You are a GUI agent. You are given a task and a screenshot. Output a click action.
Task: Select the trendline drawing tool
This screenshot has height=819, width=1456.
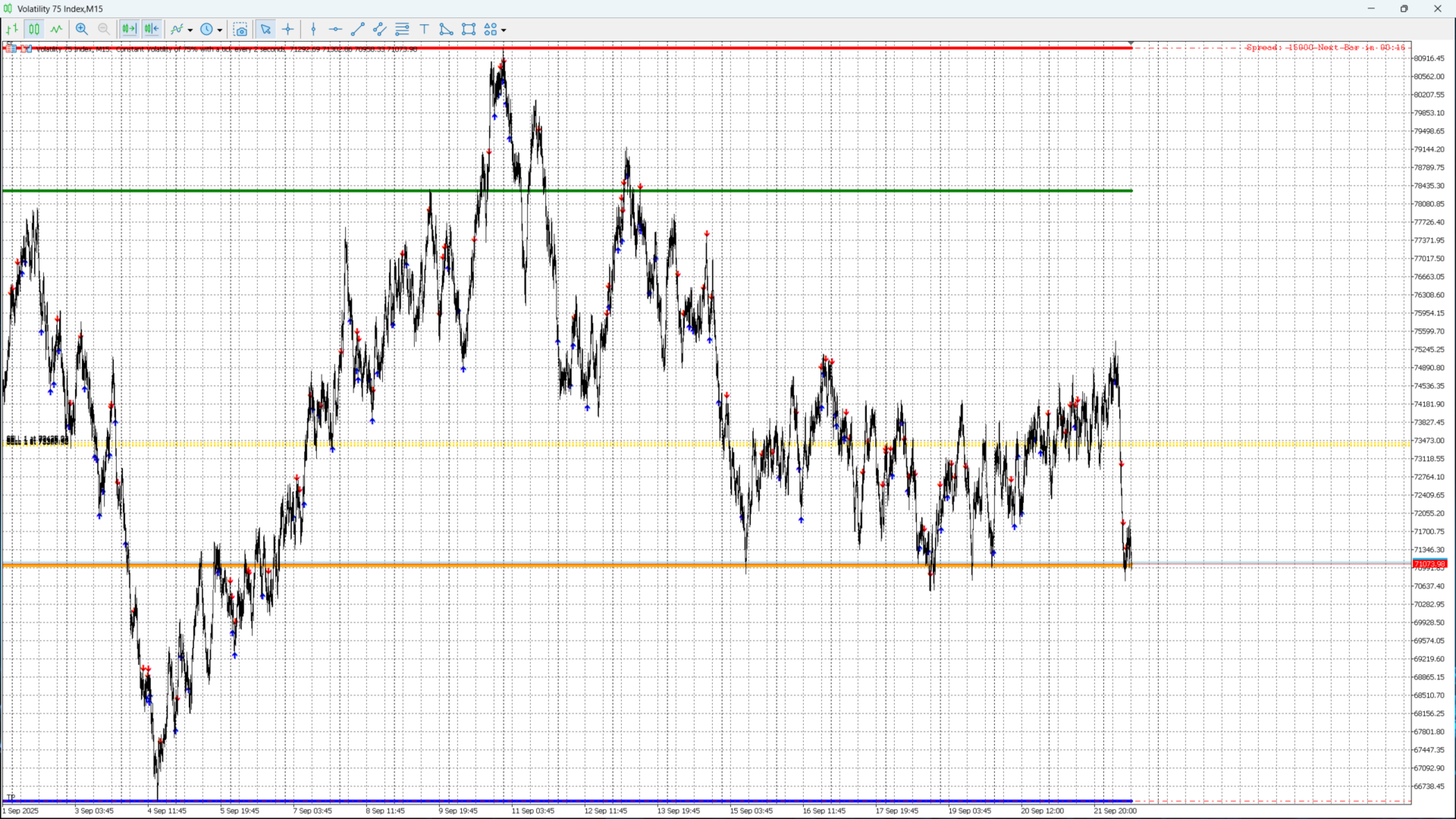[x=358, y=30]
